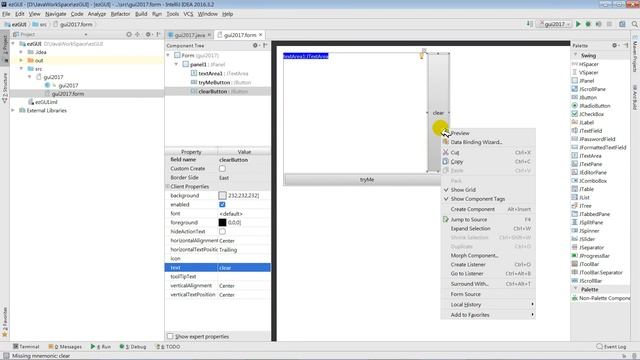This screenshot has height=360, width=640.
Task: Open the Messages tool window
Action: [65, 347]
